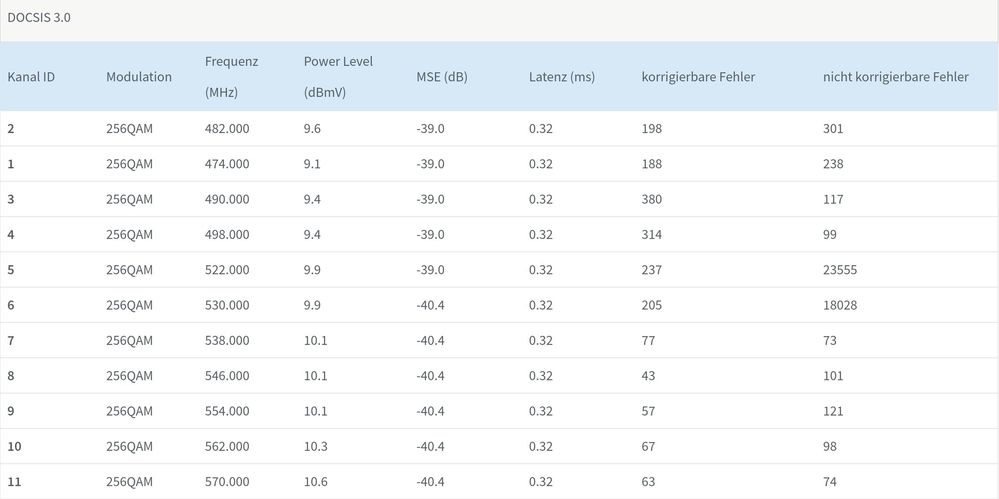Click the nicht korrigierbare Fehler header
The image size is (999, 499).
click(x=895, y=77)
